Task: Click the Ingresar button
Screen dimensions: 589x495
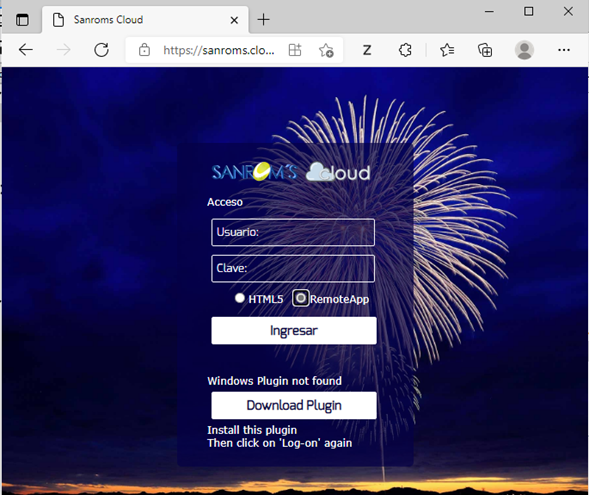Action: pyautogui.click(x=294, y=331)
